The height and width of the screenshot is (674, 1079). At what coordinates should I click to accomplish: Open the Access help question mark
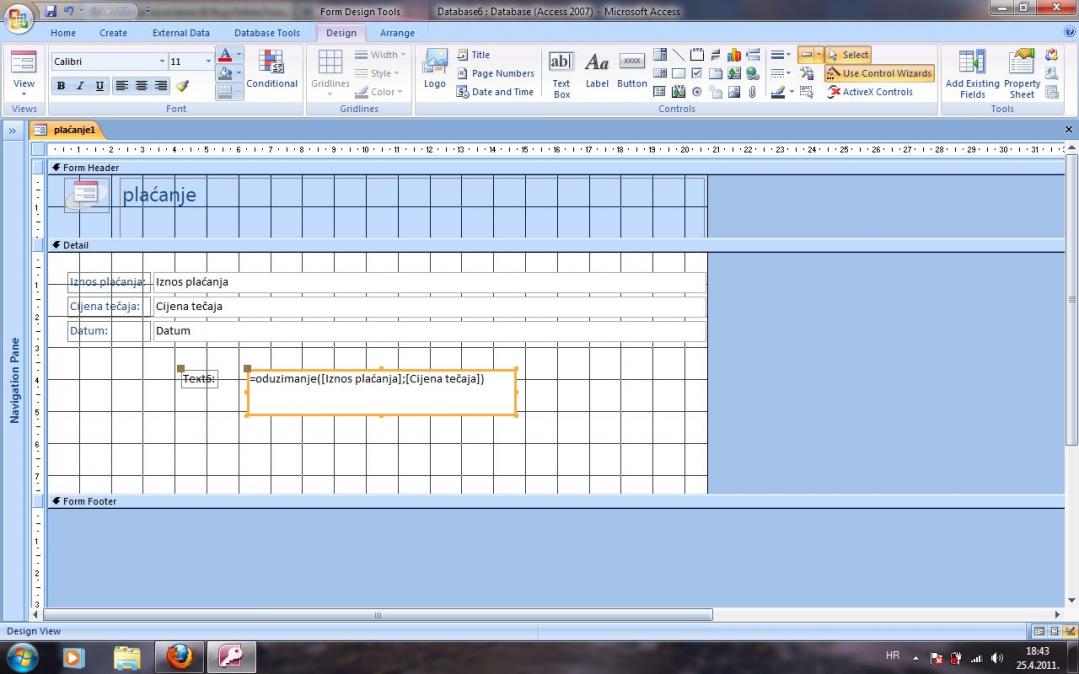click(1069, 32)
